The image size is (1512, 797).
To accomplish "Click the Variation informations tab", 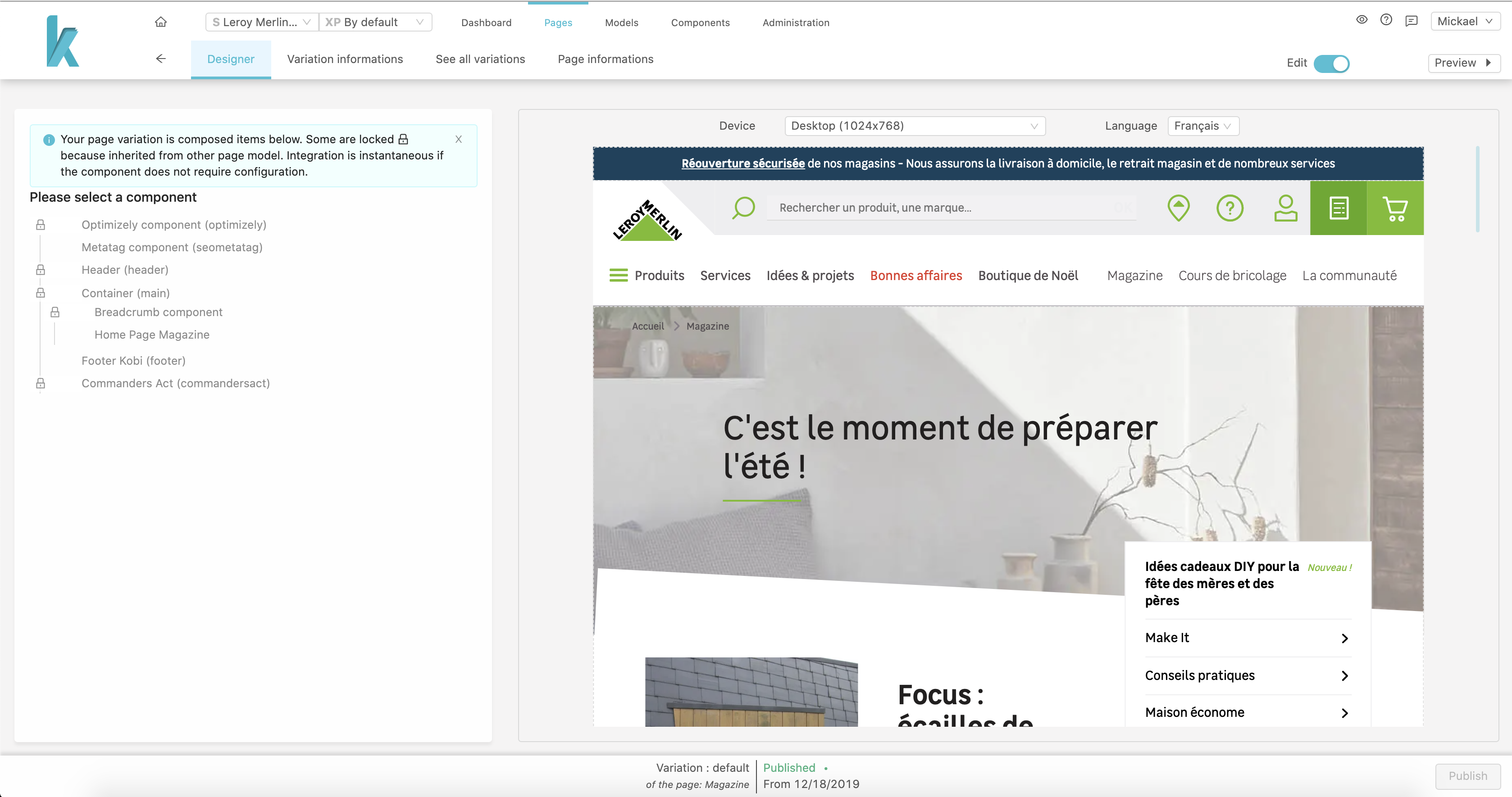I will 345,59.
